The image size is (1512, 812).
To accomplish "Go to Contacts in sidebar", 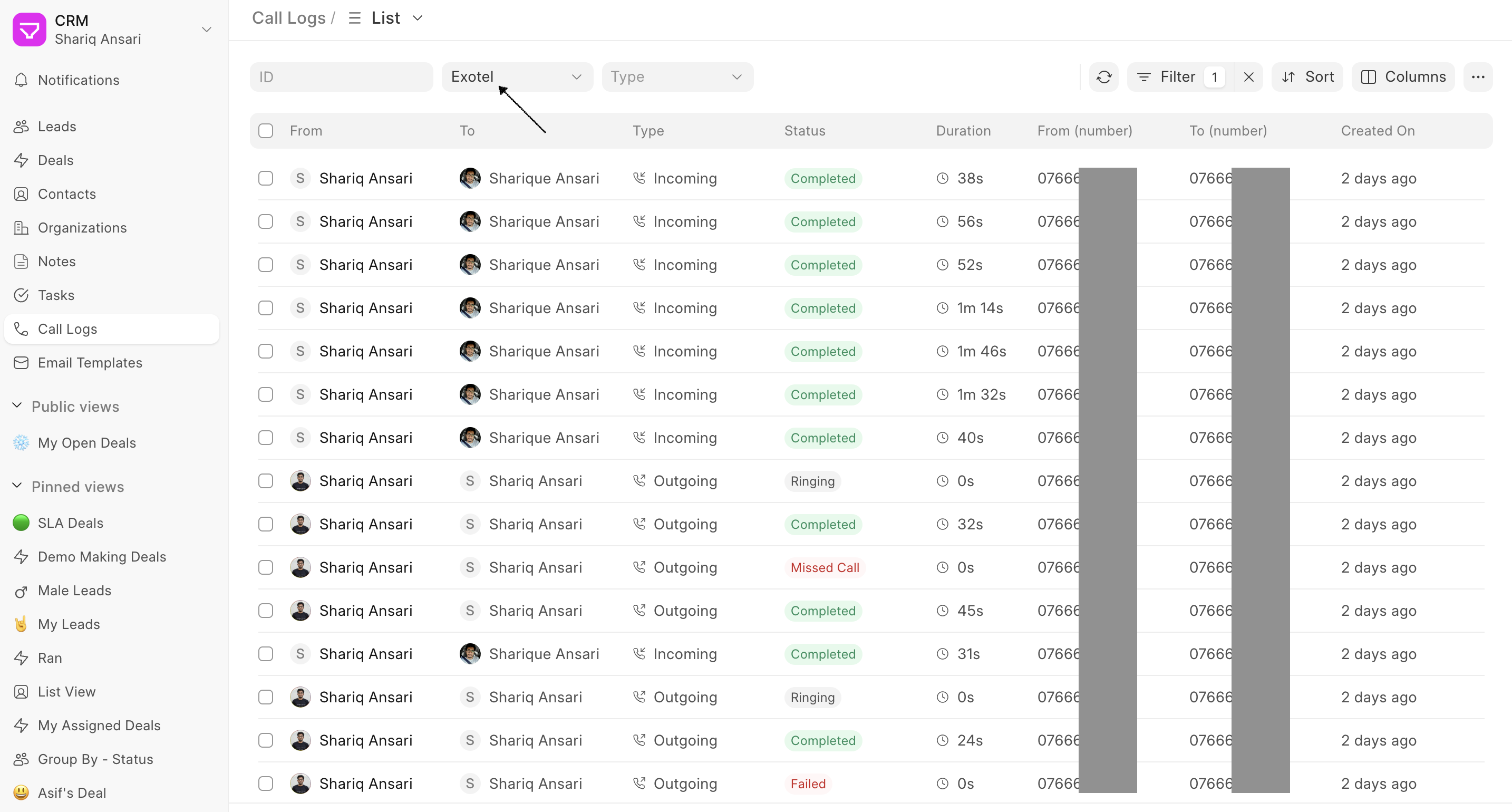I will (x=66, y=195).
